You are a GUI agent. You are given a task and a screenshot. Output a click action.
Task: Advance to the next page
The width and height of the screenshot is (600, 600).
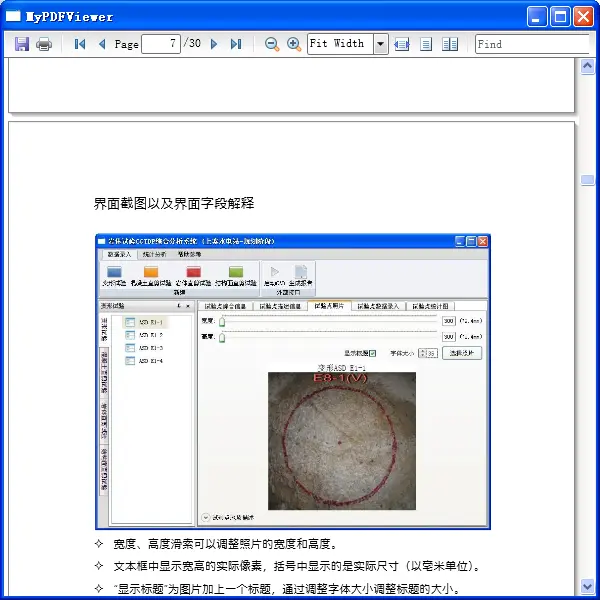click(214, 44)
